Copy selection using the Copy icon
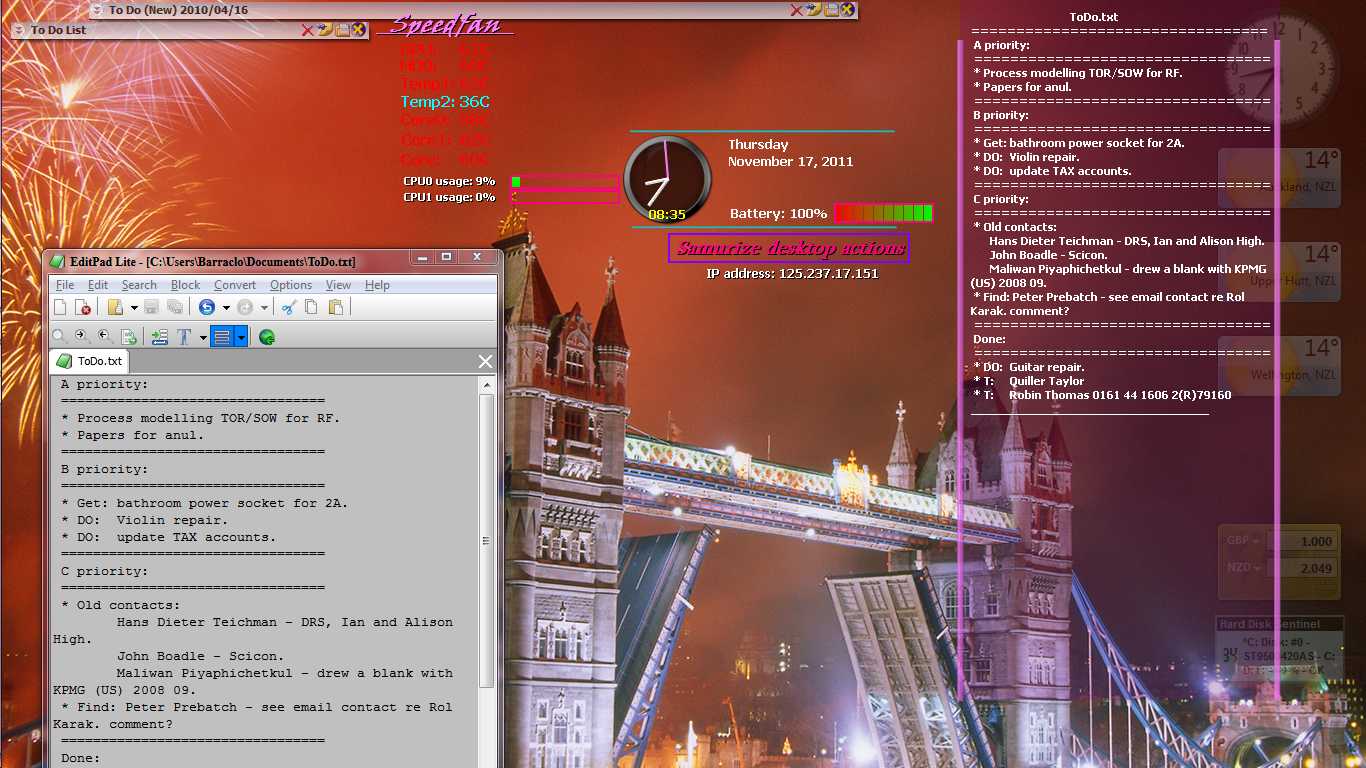This screenshot has width=1366, height=768. pos(311,307)
